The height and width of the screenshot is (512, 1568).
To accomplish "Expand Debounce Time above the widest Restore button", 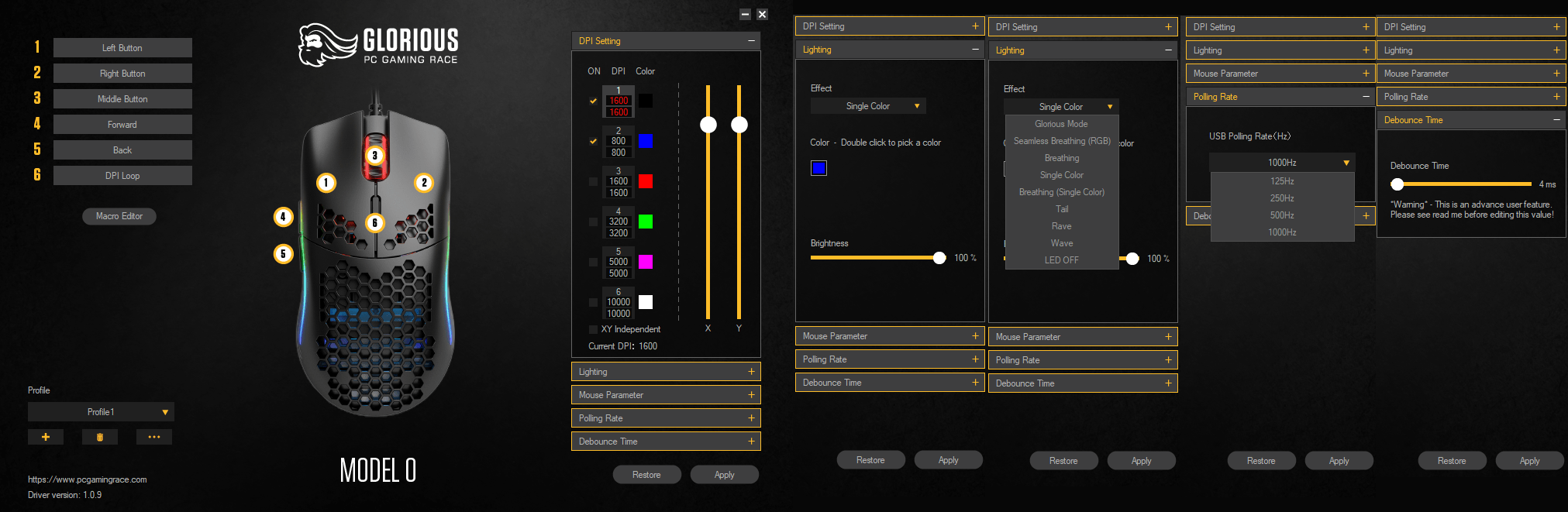I will (x=666, y=442).
